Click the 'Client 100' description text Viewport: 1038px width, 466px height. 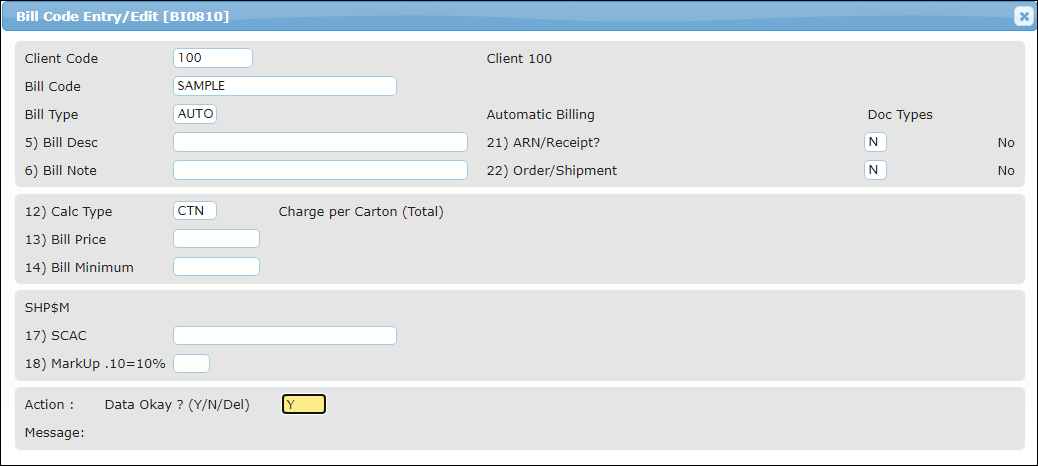(x=519, y=59)
